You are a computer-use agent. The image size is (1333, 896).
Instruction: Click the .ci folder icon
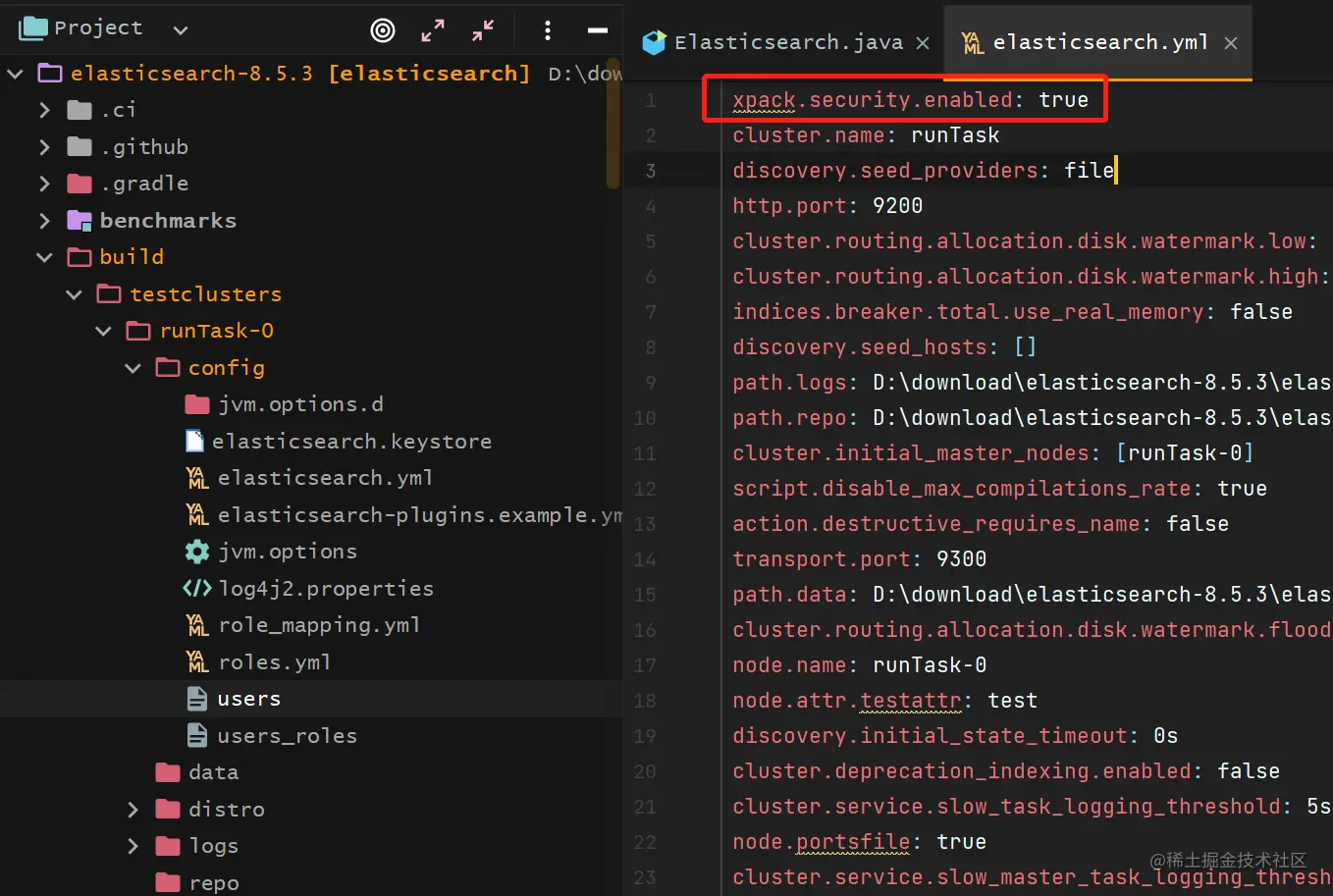(x=80, y=110)
